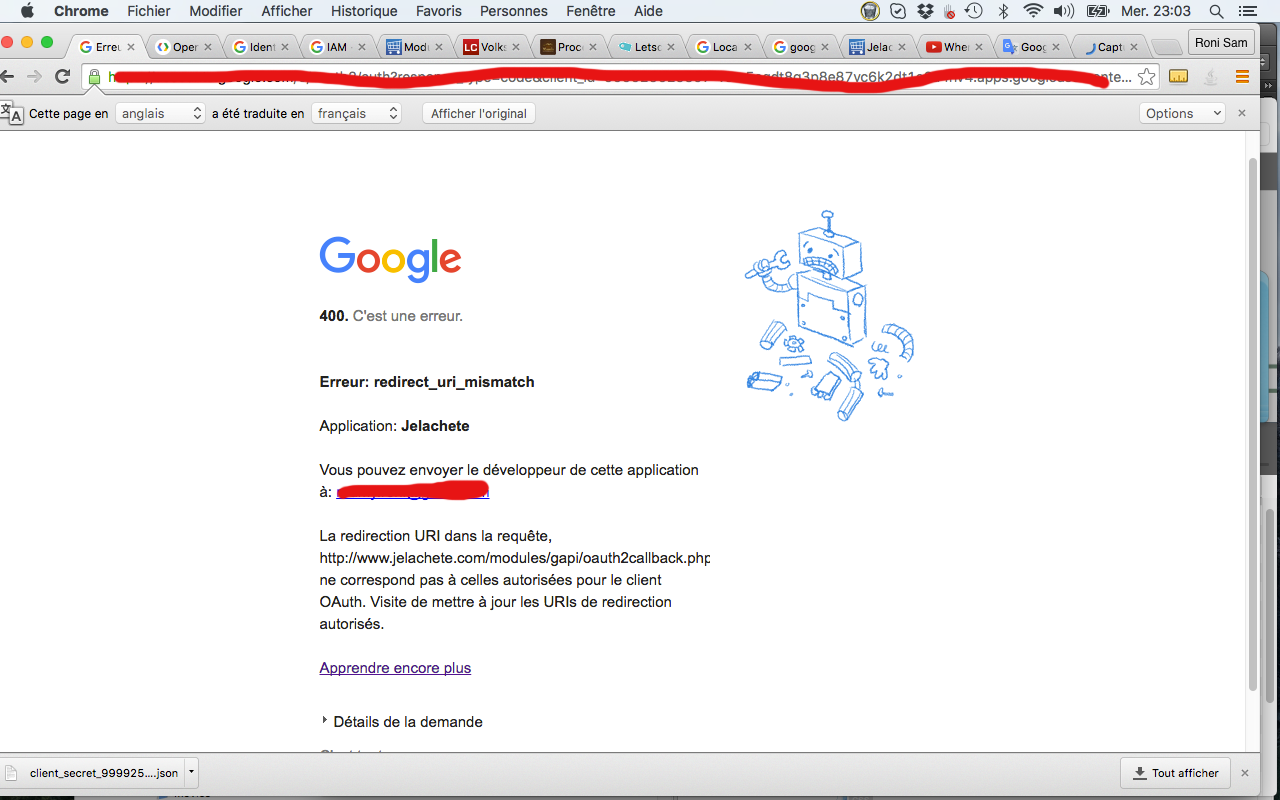Click the broken robot illustration
The image size is (1280, 800).
[829, 315]
